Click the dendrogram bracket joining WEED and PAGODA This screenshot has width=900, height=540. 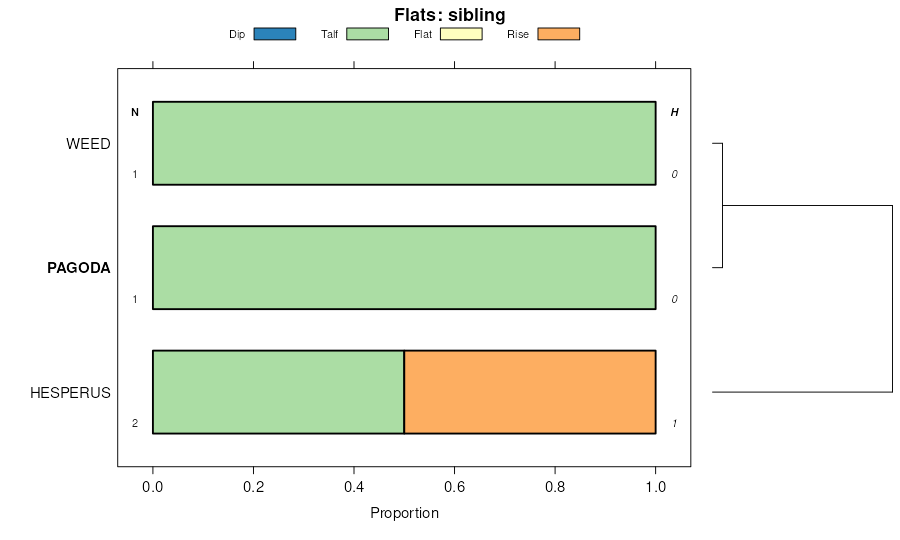tap(722, 205)
